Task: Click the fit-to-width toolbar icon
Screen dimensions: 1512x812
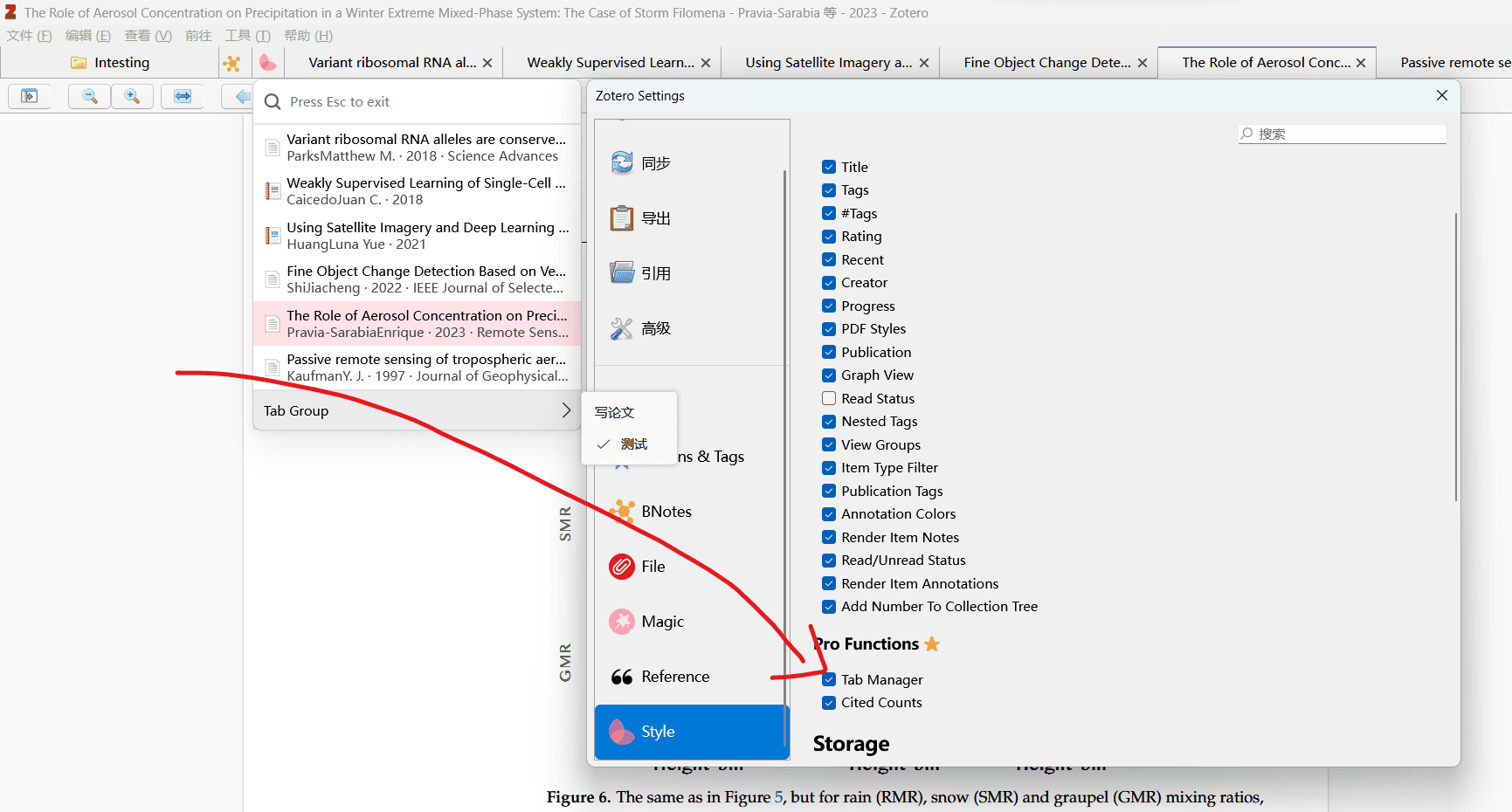Action: [x=183, y=96]
